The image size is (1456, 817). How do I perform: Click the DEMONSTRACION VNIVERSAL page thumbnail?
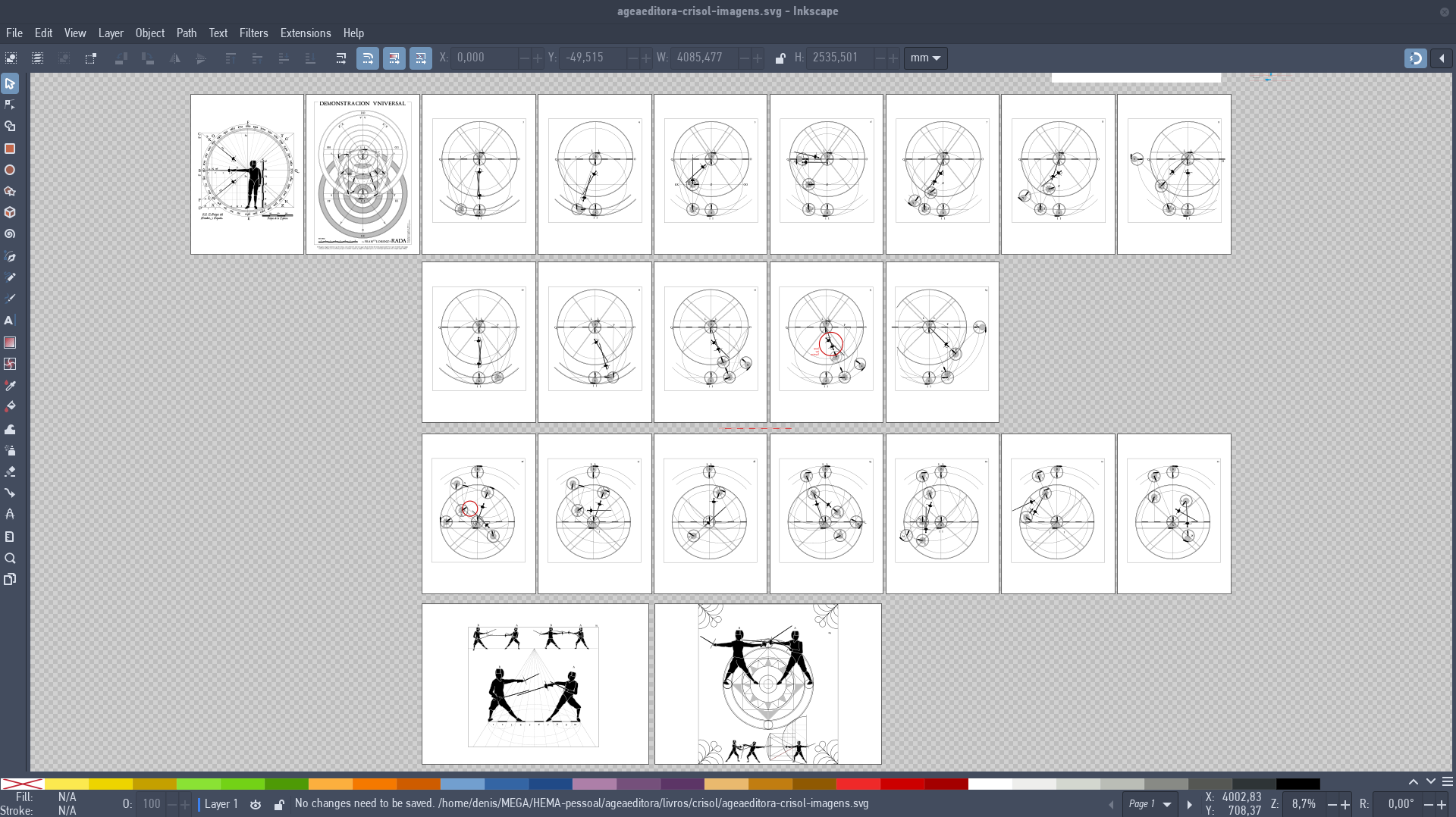[362, 174]
